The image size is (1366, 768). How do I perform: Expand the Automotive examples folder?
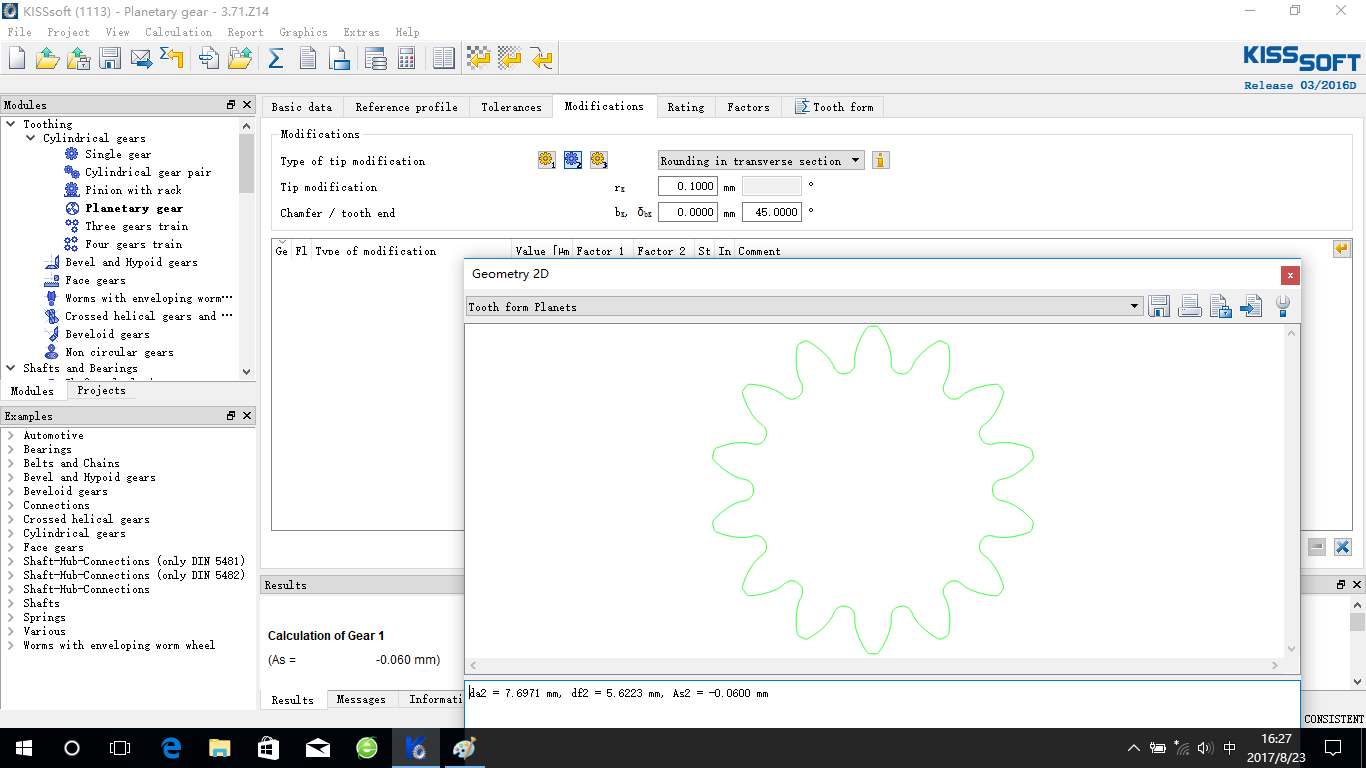point(11,435)
